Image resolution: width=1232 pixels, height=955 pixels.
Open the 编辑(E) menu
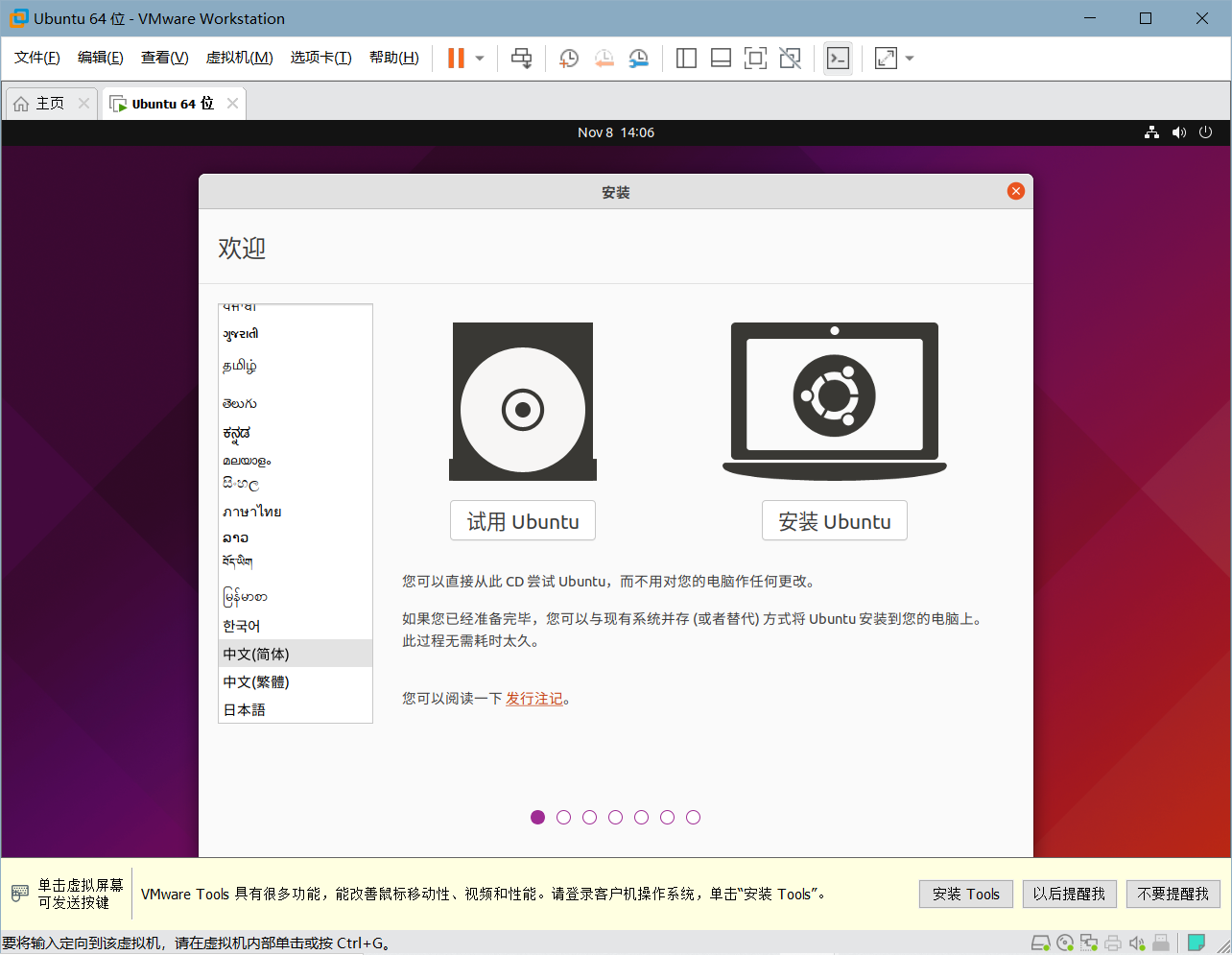pyautogui.click(x=101, y=58)
